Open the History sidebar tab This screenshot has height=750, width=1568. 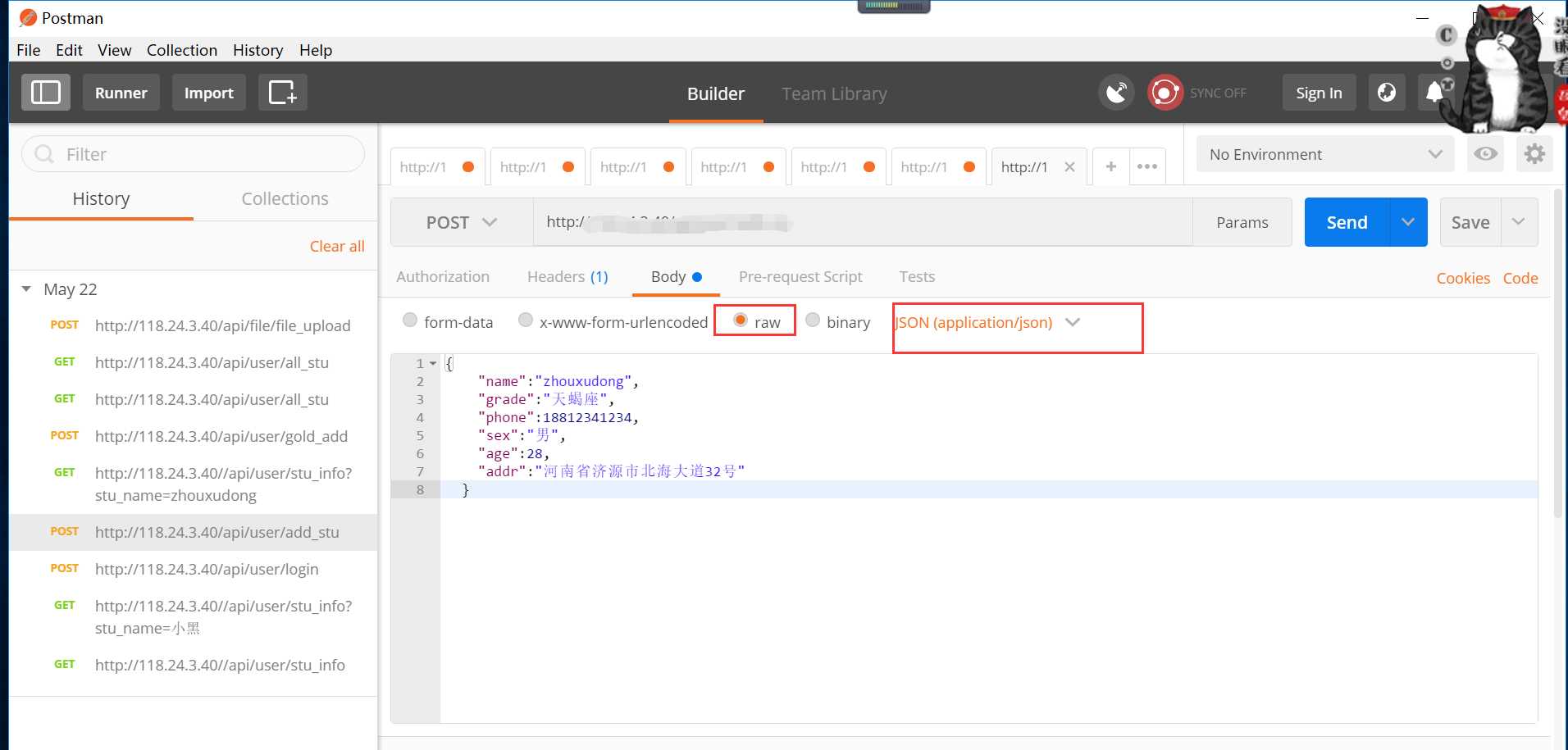[x=101, y=198]
